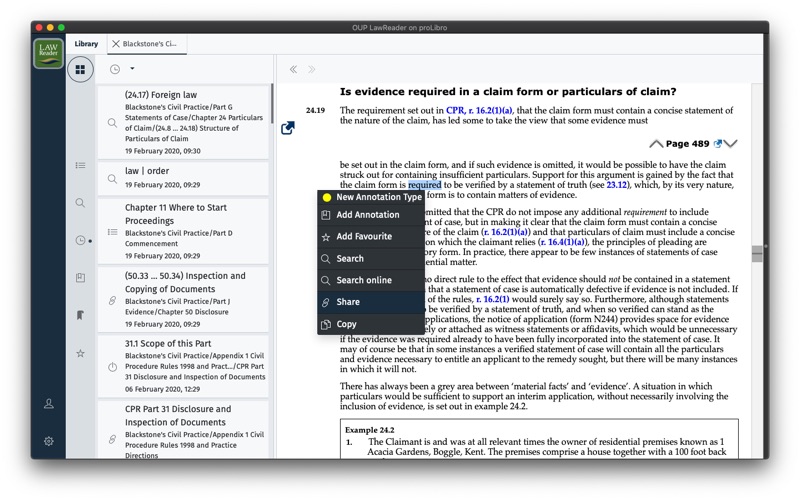The height and width of the screenshot is (500, 800).
Task: Open the r. 16.4(1)(a) link
Action: click(x=563, y=242)
